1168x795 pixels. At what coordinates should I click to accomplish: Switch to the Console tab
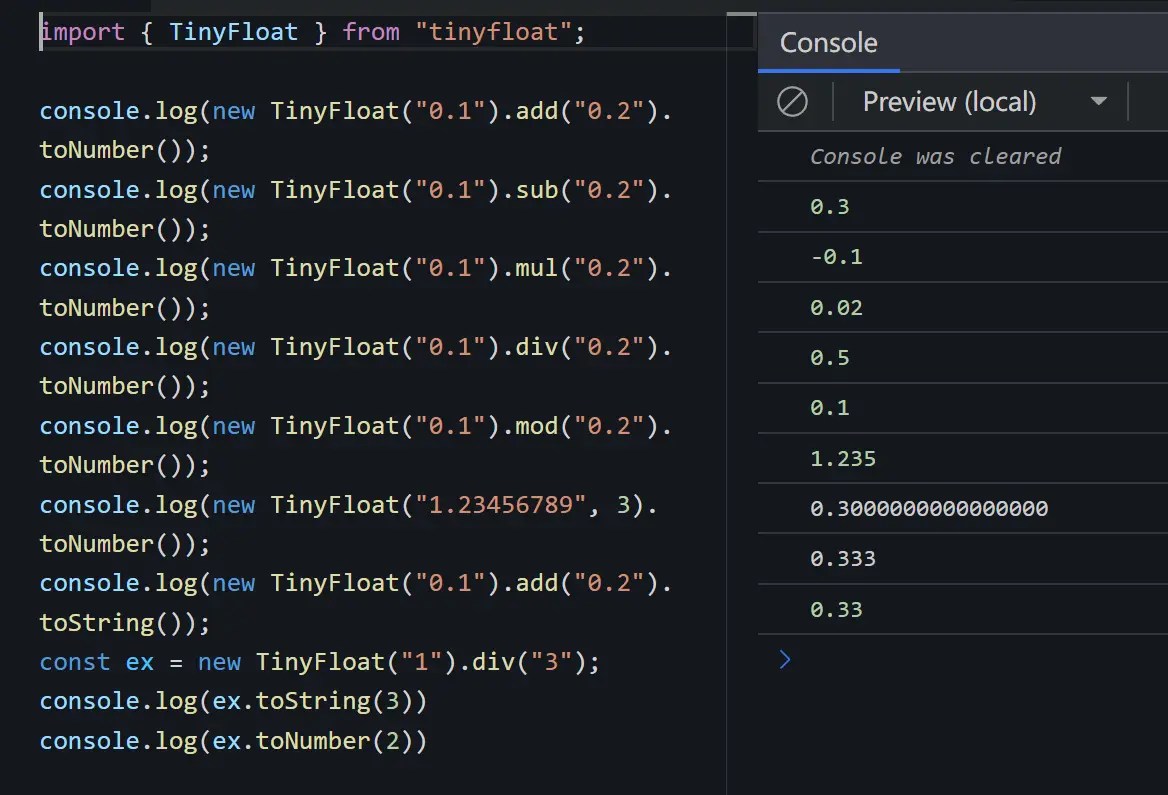[x=828, y=43]
